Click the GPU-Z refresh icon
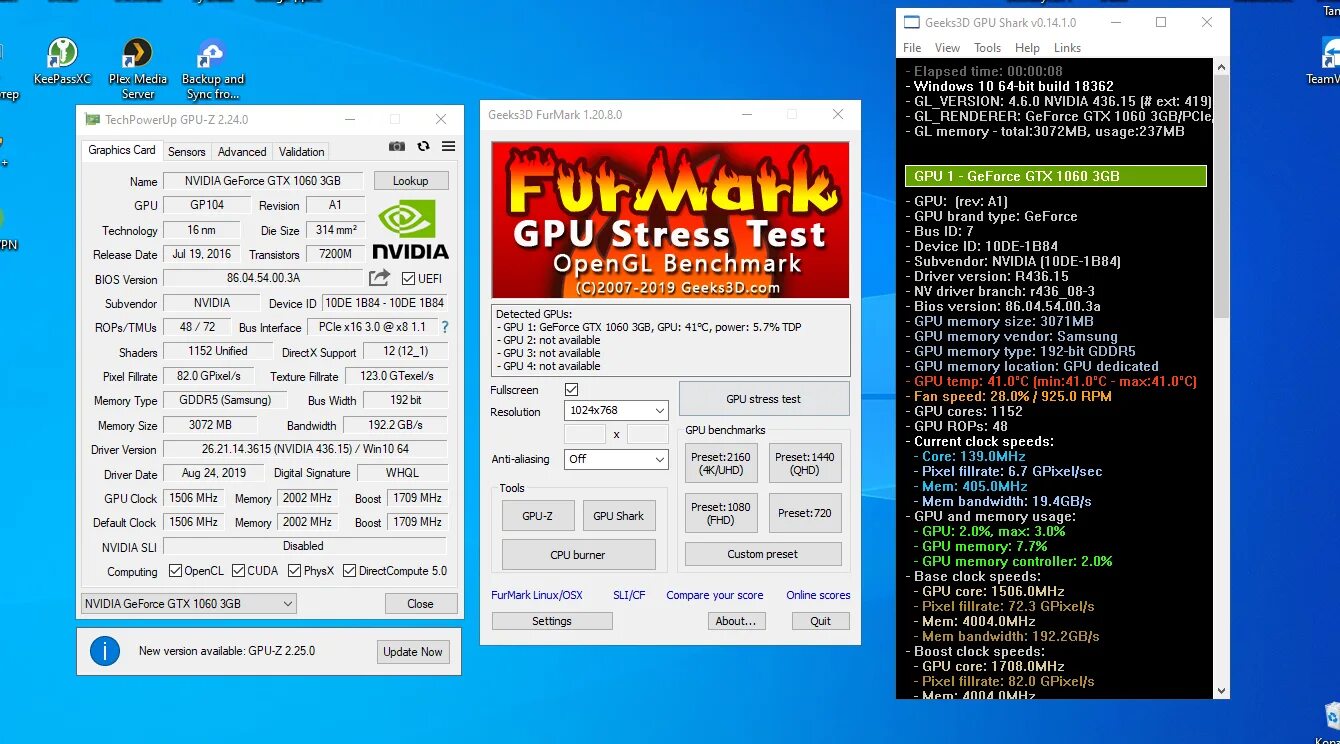Viewport: 1340px width, 744px height. point(423,146)
